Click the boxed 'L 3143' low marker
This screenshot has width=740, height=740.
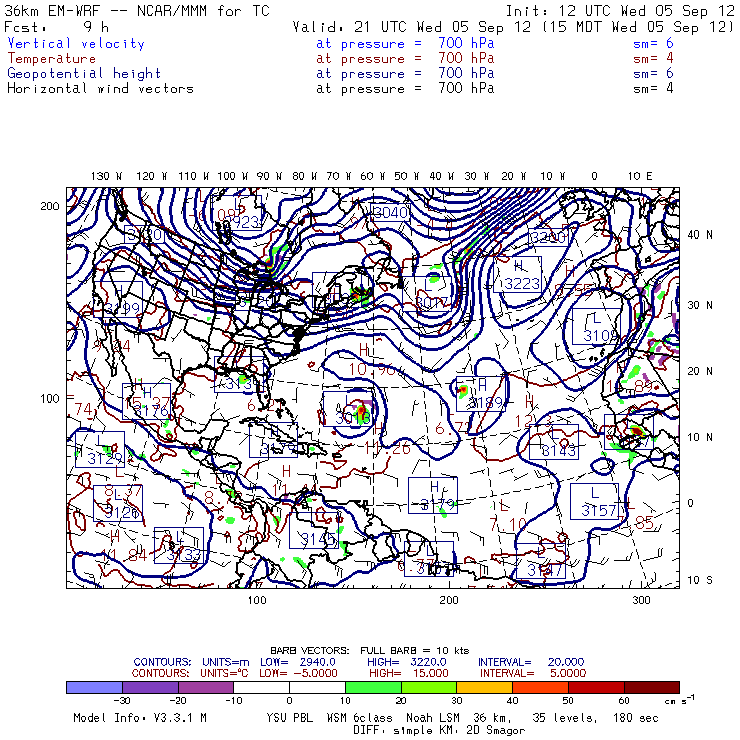click(x=554, y=442)
